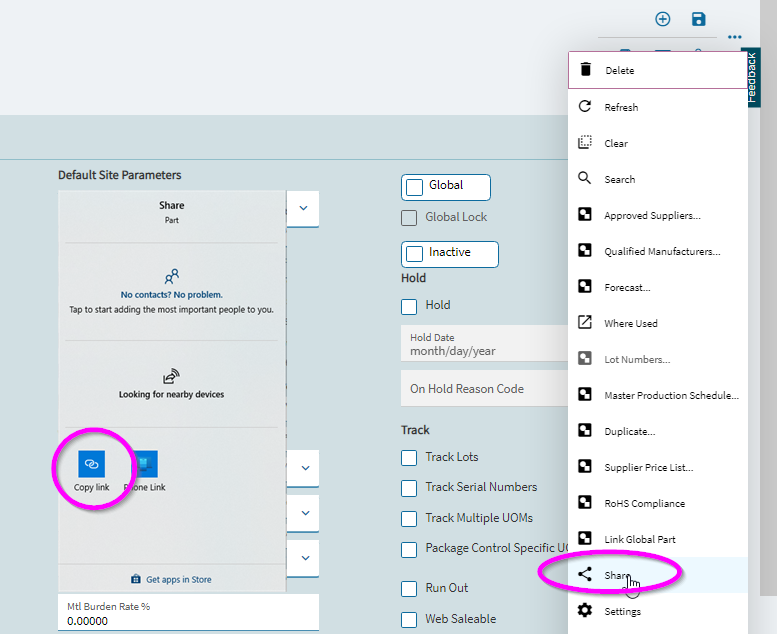Click the add new (plus circle) icon
This screenshot has height=634, width=777.
[x=662, y=19]
